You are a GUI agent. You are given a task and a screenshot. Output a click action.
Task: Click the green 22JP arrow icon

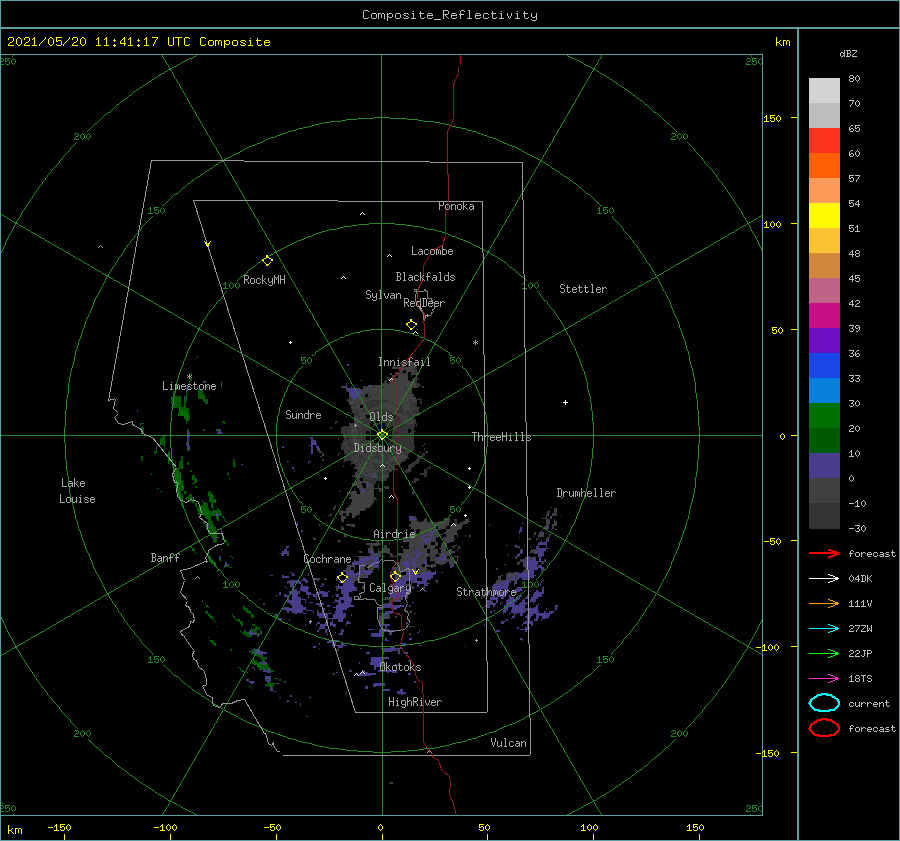pos(824,653)
